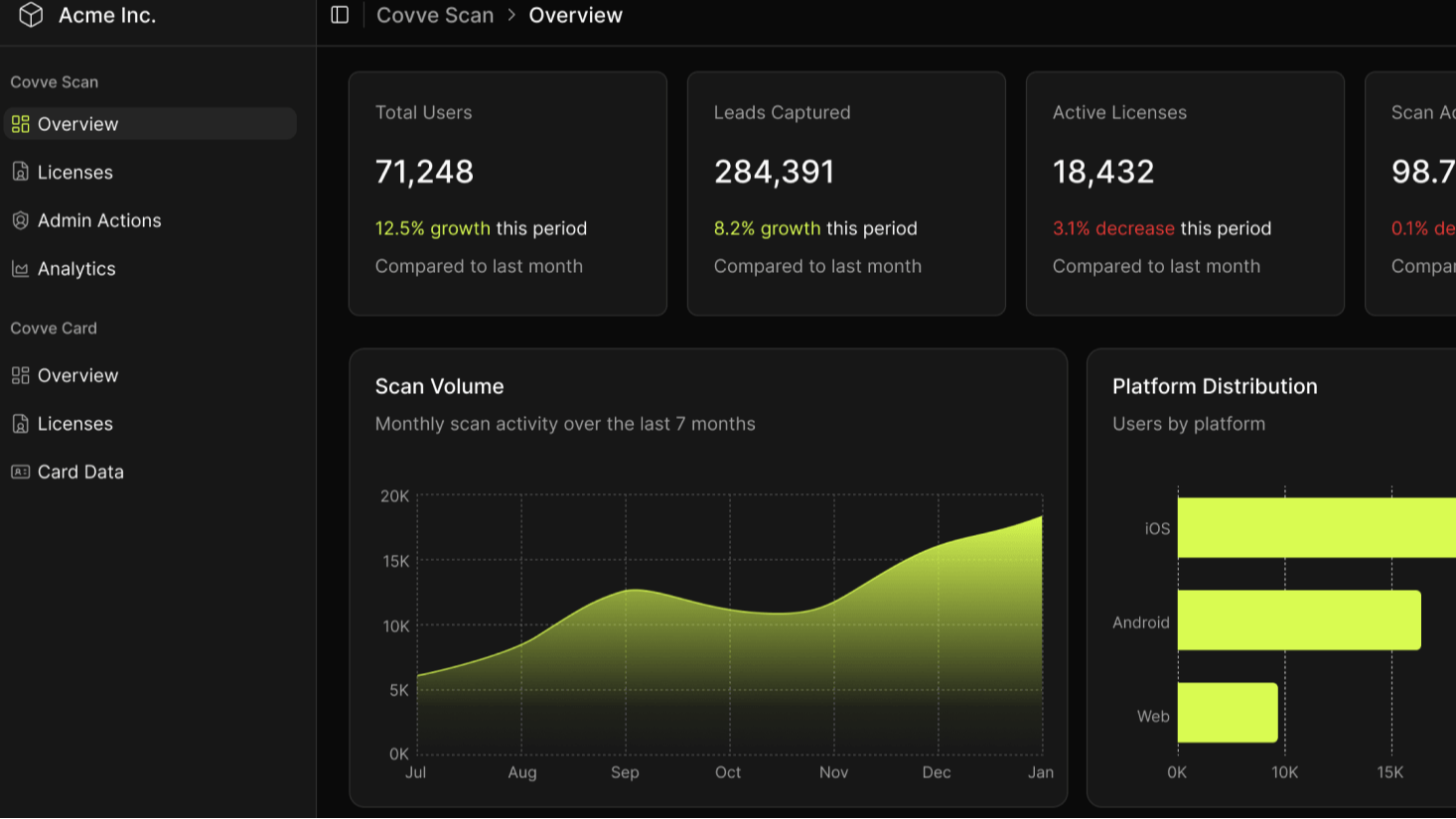The height and width of the screenshot is (819, 1456).
Task: Click the iOS bar in Platform Distribution
Action: point(1317,528)
